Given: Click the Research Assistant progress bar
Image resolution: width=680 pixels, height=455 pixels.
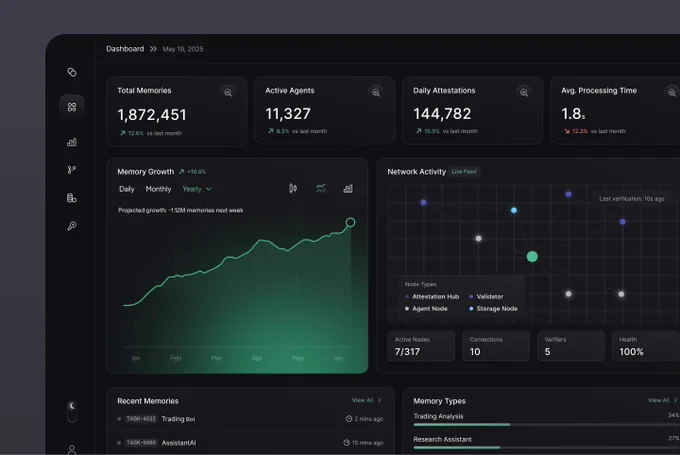Looking at the screenshot, I should 546,447.
